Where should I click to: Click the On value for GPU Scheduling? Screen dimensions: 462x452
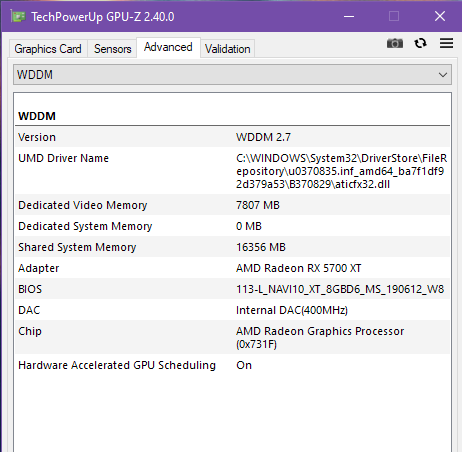point(244,365)
